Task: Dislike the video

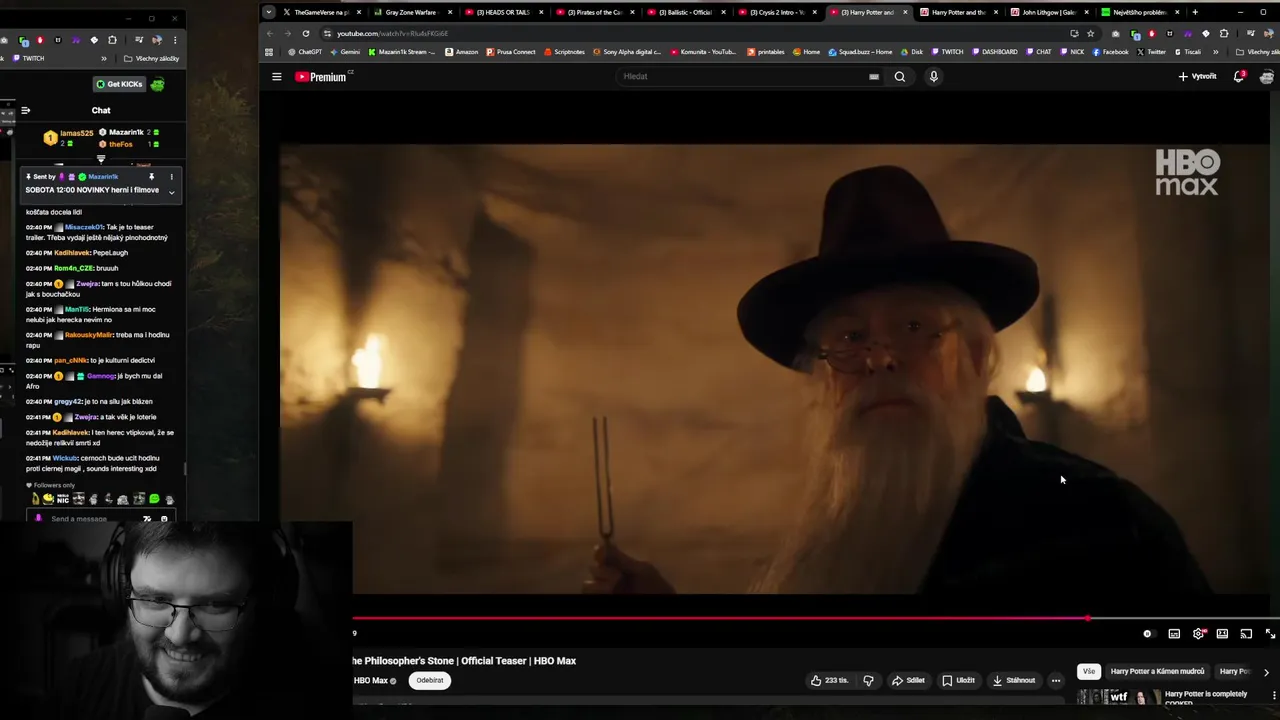Action: pyautogui.click(x=868, y=680)
